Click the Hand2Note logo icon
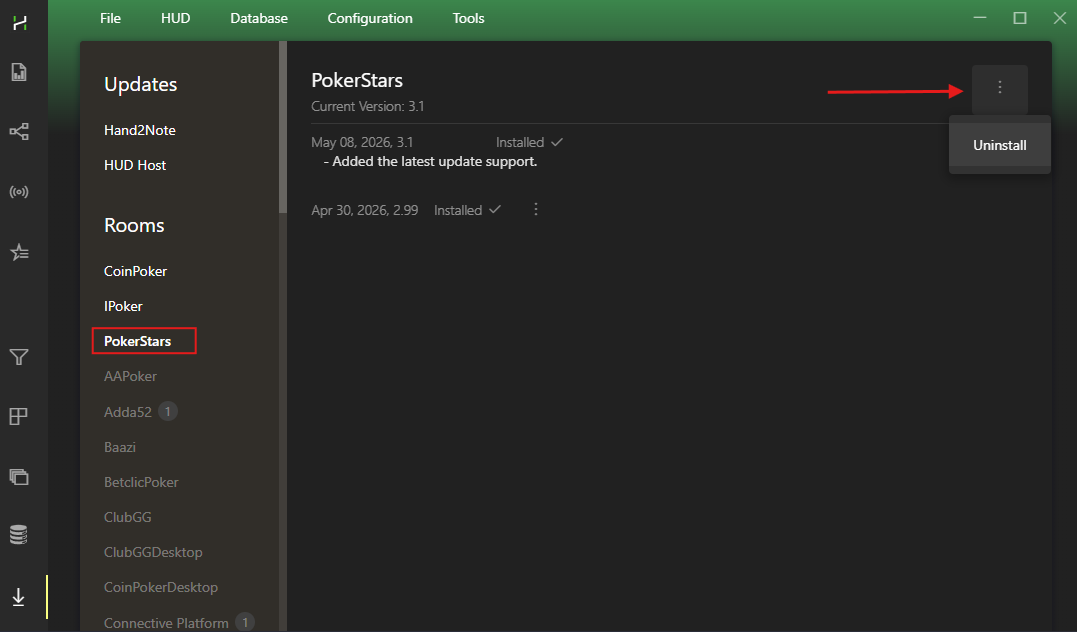The height and width of the screenshot is (632, 1077). click(x=19, y=23)
